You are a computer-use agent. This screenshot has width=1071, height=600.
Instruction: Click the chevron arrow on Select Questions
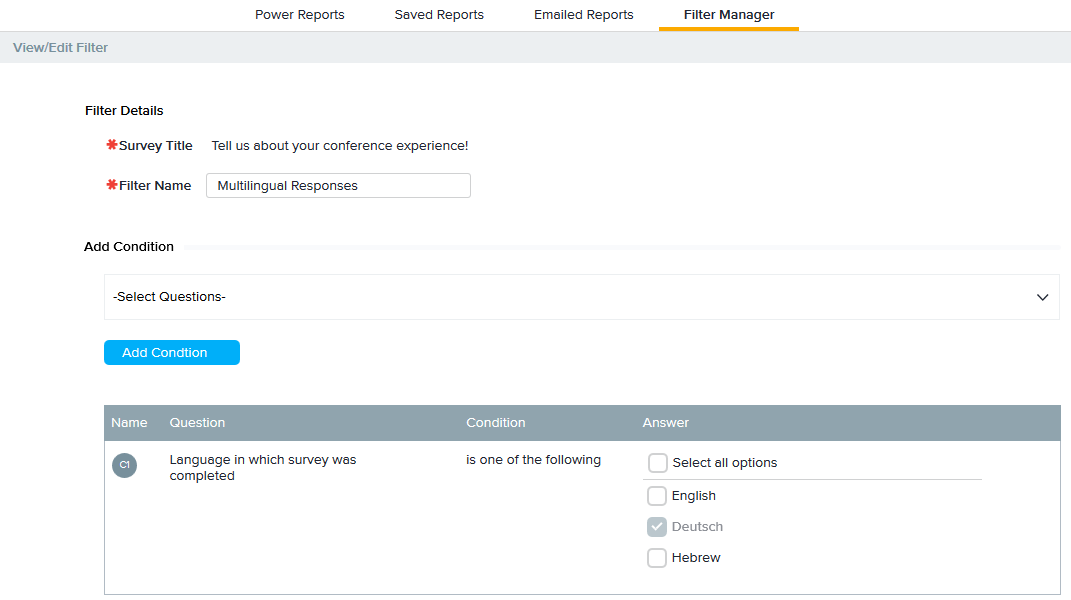click(1042, 298)
